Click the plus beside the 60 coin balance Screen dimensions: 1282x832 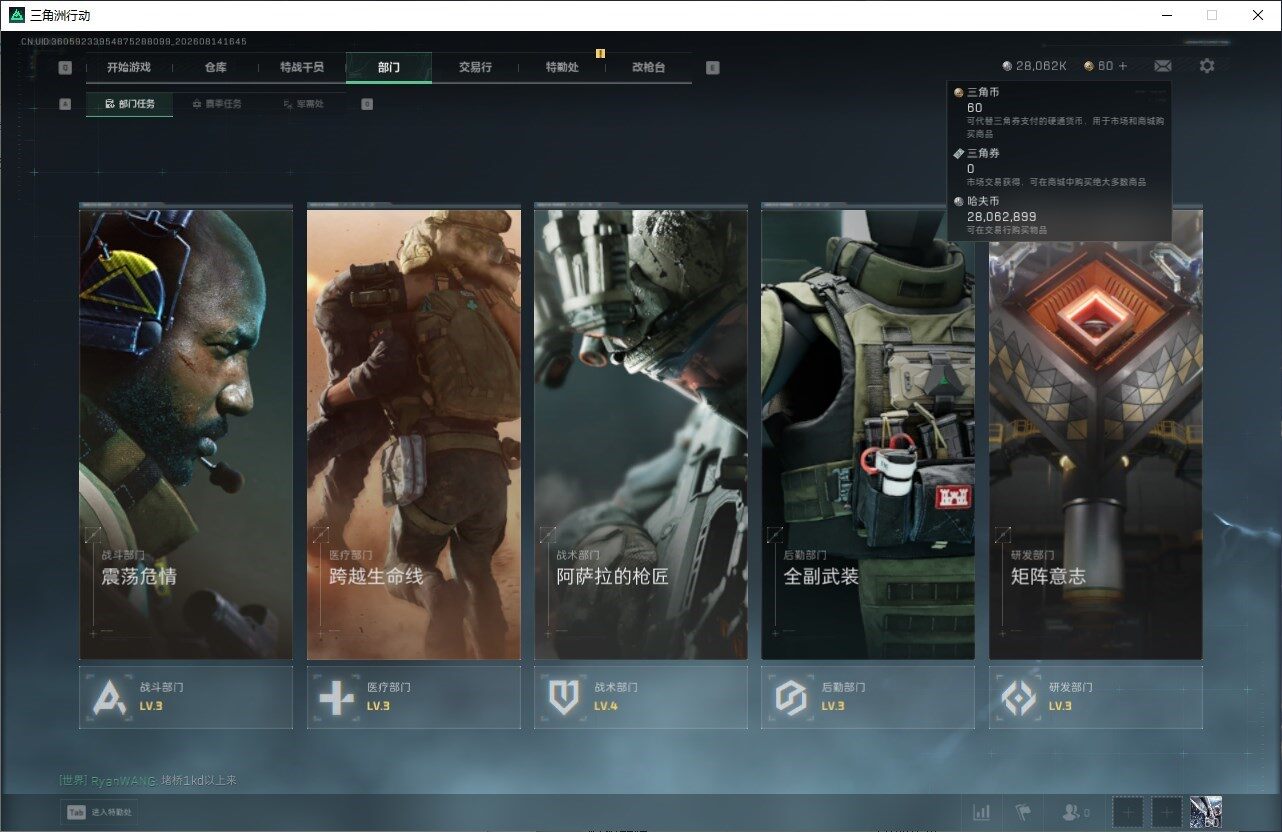pyautogui.click(x=1123, y=66)
